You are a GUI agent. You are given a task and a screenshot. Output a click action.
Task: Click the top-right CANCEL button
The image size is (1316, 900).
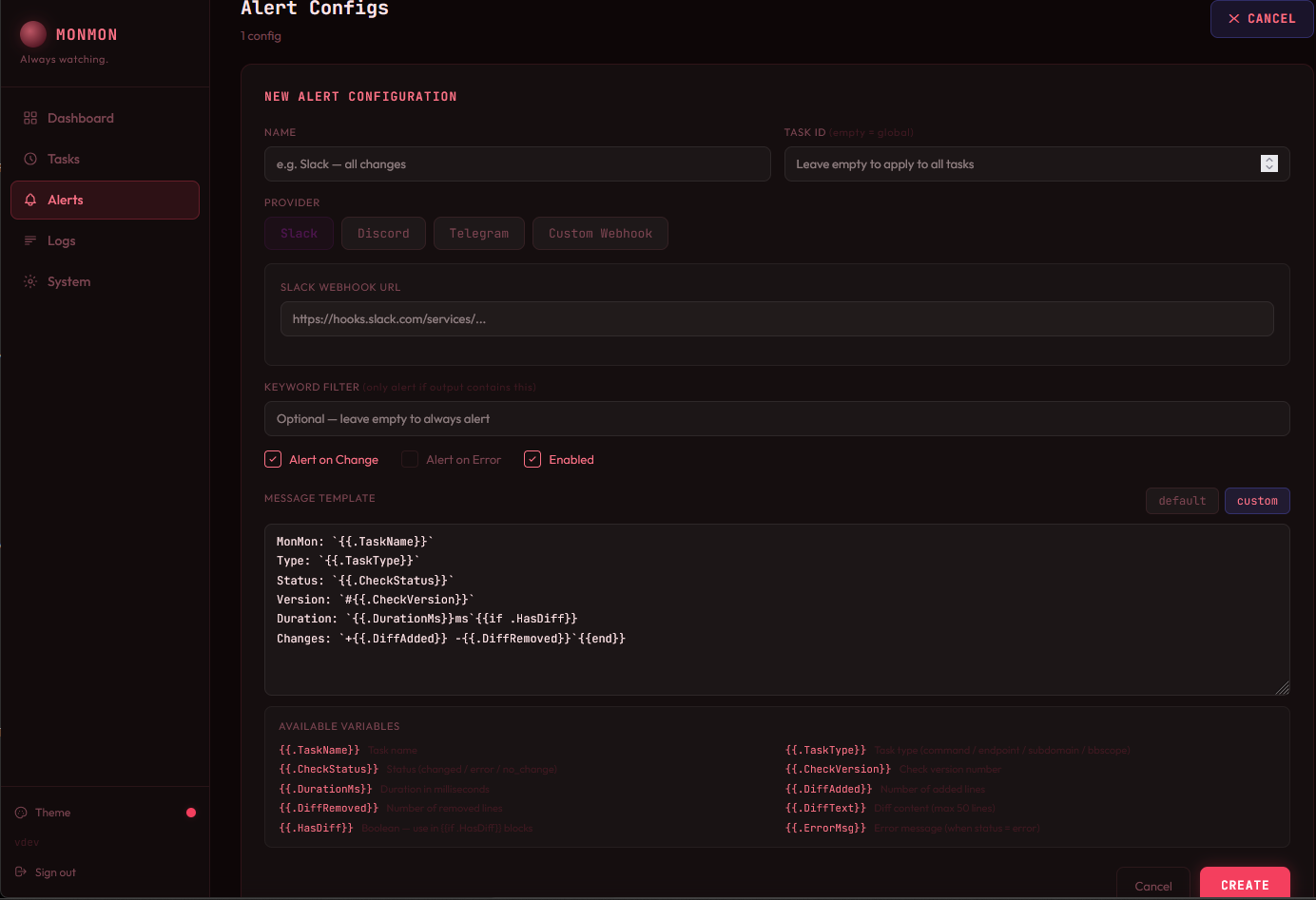pyautogui.click(x=1261, y=19)
